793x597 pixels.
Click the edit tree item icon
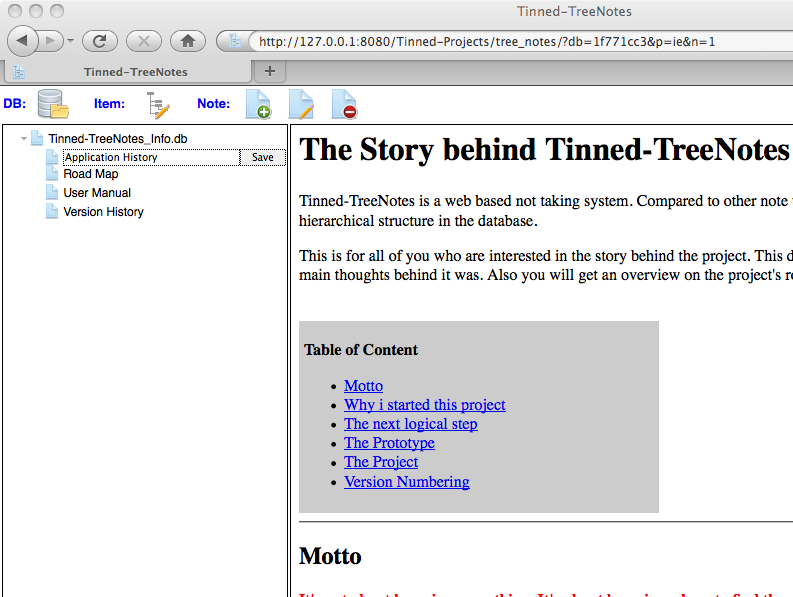point(159,105)
